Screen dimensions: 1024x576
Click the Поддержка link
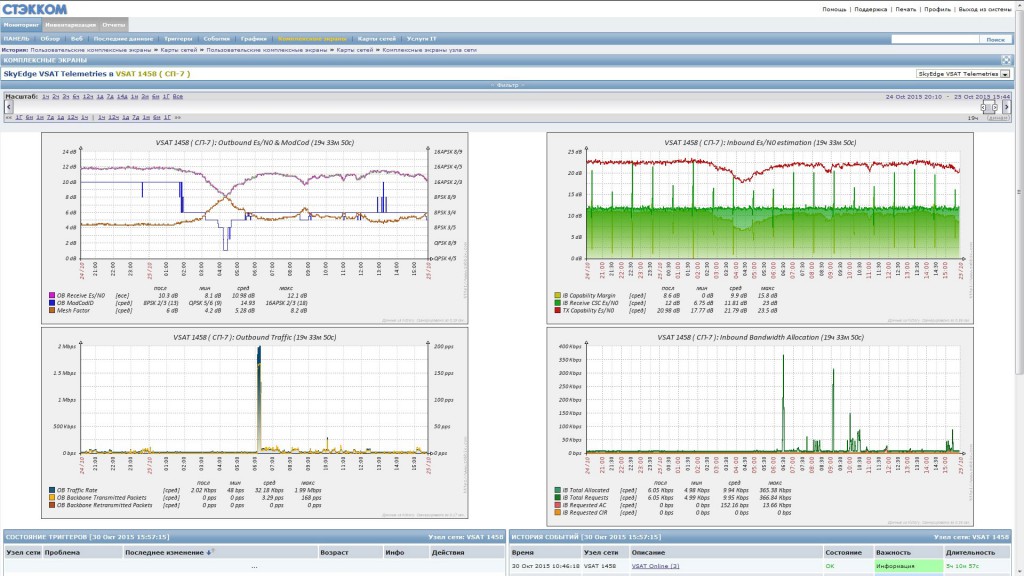coord(871,9)
